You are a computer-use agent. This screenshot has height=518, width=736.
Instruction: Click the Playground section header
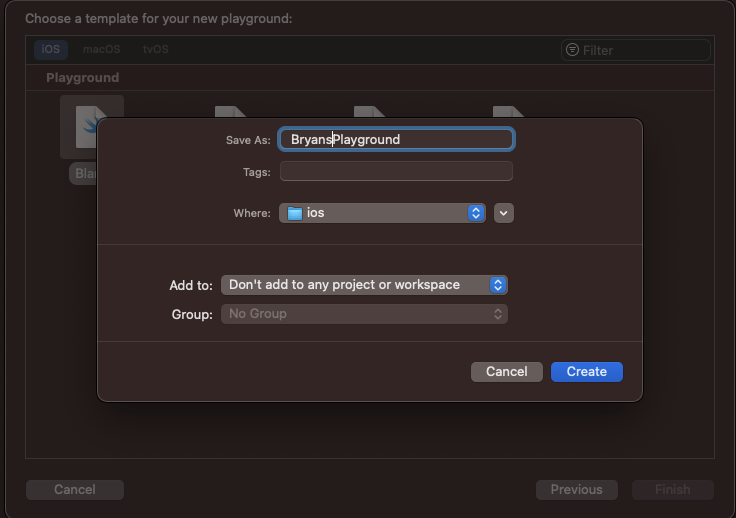(x=83, y=77)
